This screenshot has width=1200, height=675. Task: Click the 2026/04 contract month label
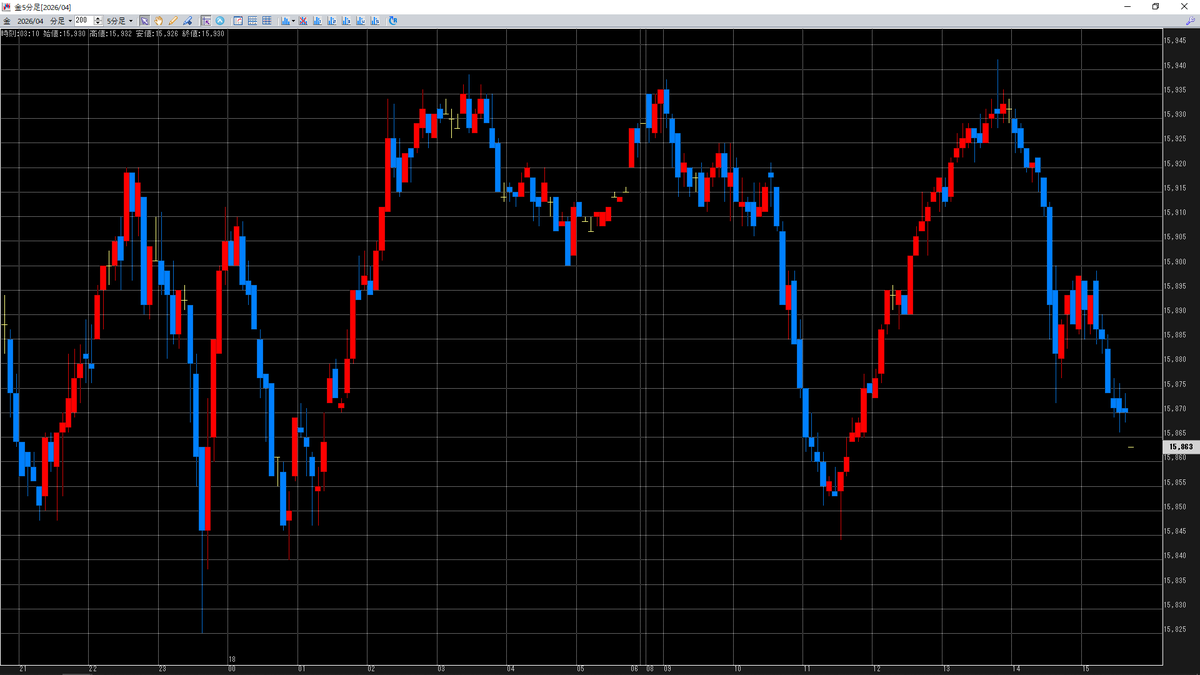31,20
